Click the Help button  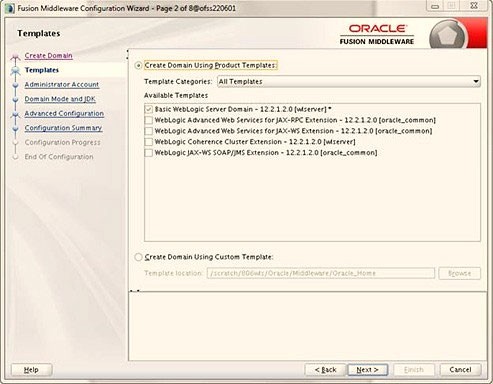click(31, 370)
